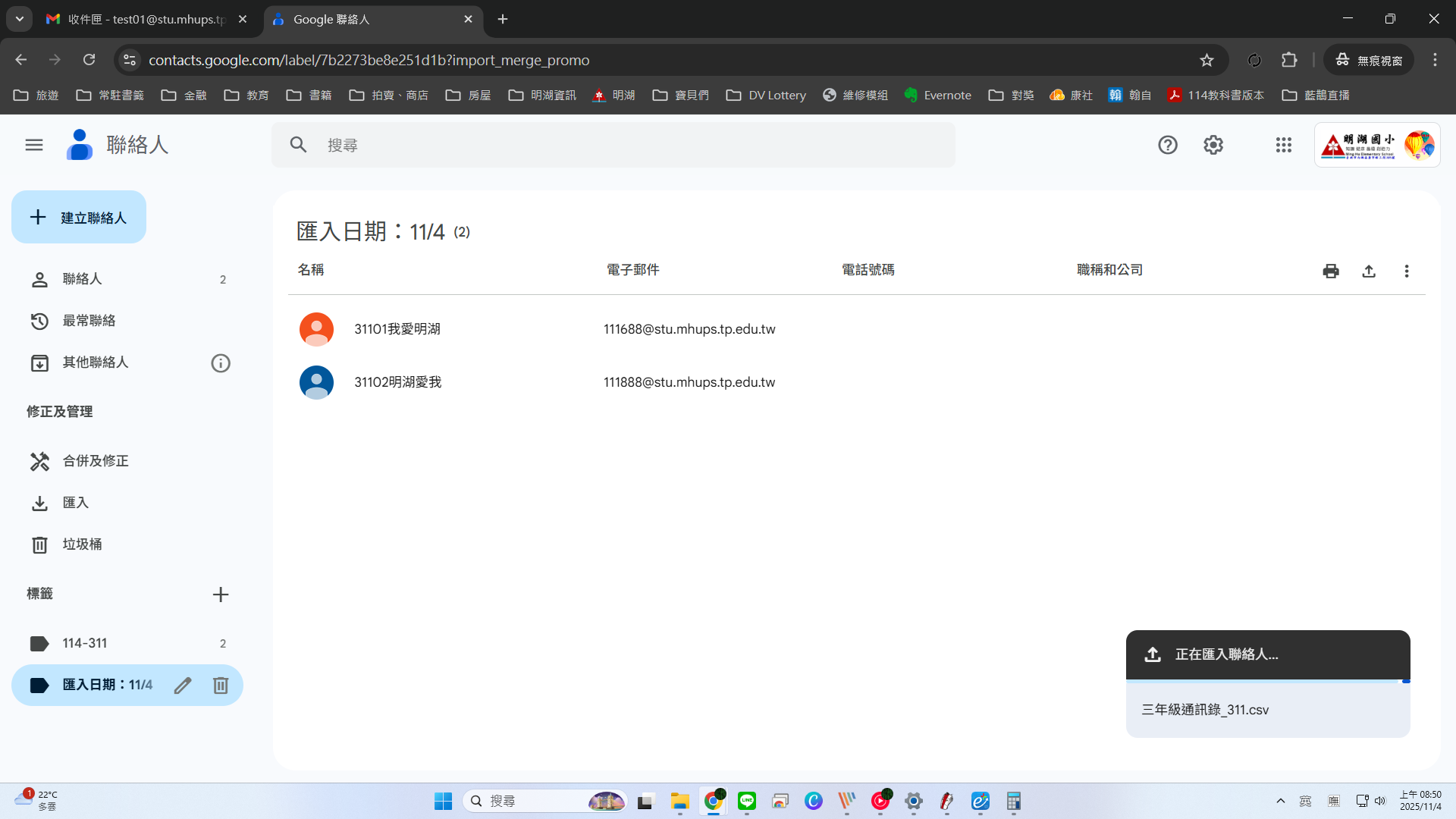Delete the 匯入日期：11/4 label via trash icon
Image resolution: width=1456 pixels, height=819 pixels.
tap(221, 686)
